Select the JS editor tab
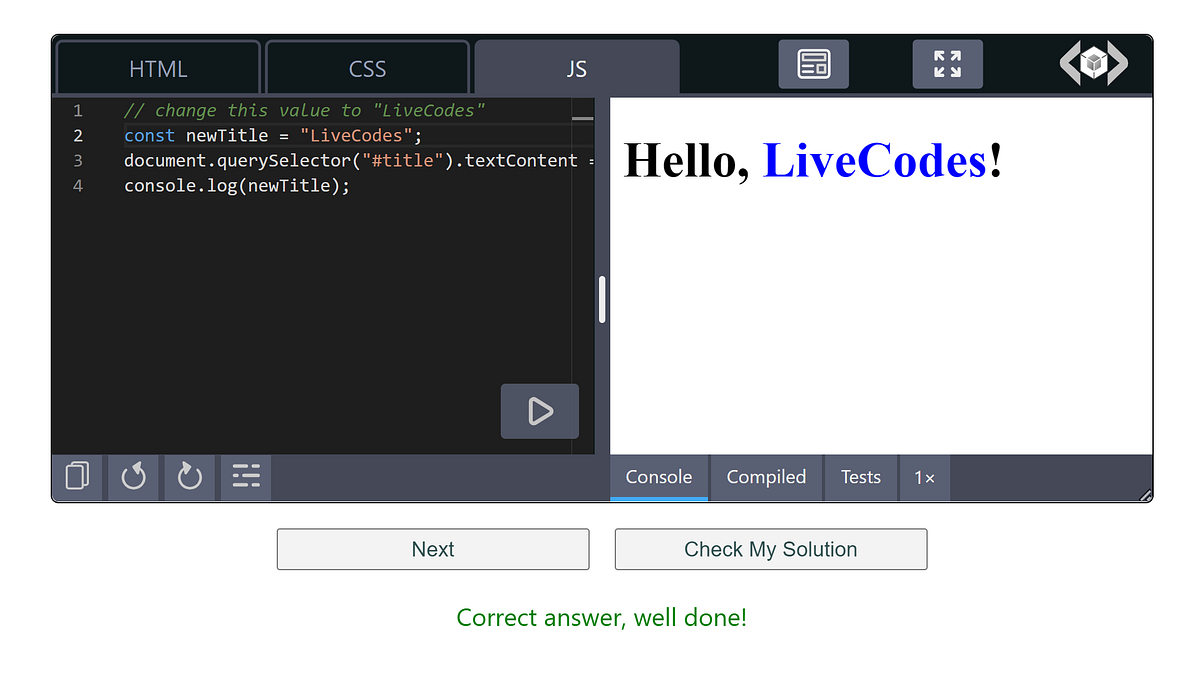1200x676 pixels. [577, 67]
